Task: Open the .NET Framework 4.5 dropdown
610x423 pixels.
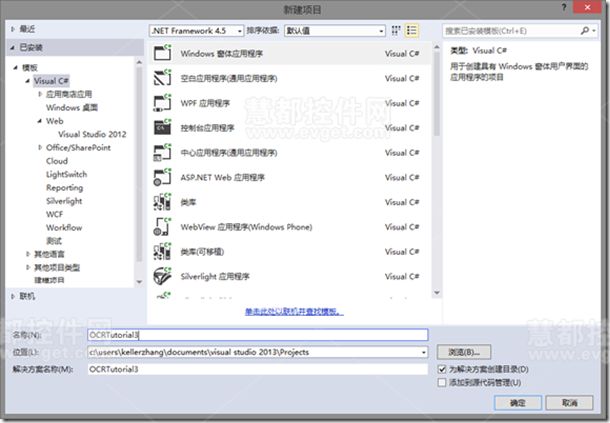Action: 196,30
